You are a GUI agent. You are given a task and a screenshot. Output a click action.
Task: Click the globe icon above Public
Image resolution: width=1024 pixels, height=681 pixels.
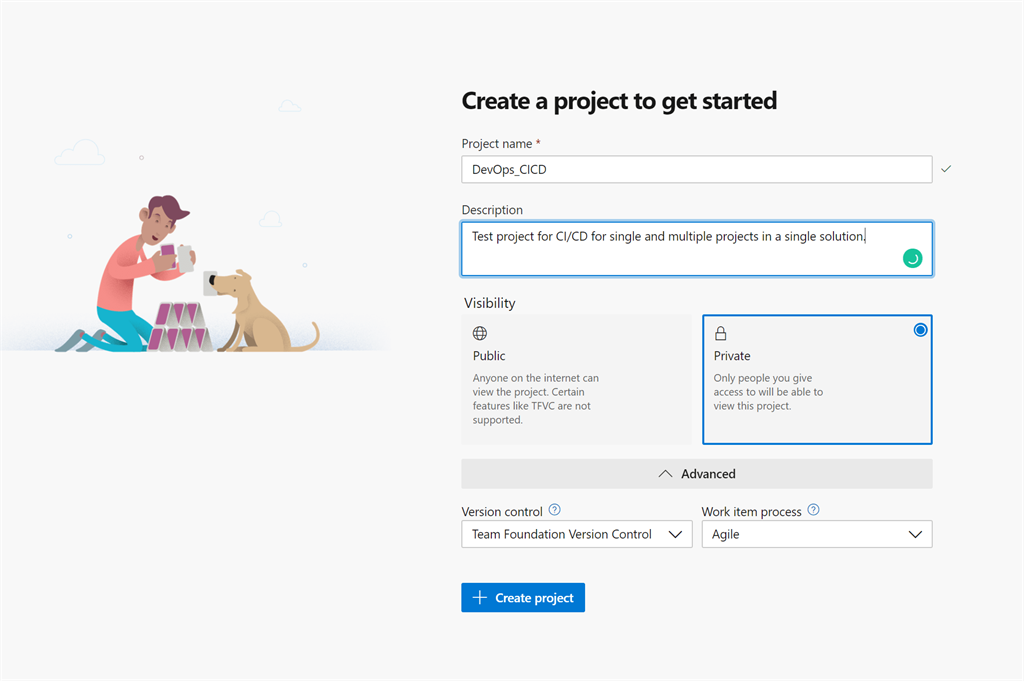point(479,333)
